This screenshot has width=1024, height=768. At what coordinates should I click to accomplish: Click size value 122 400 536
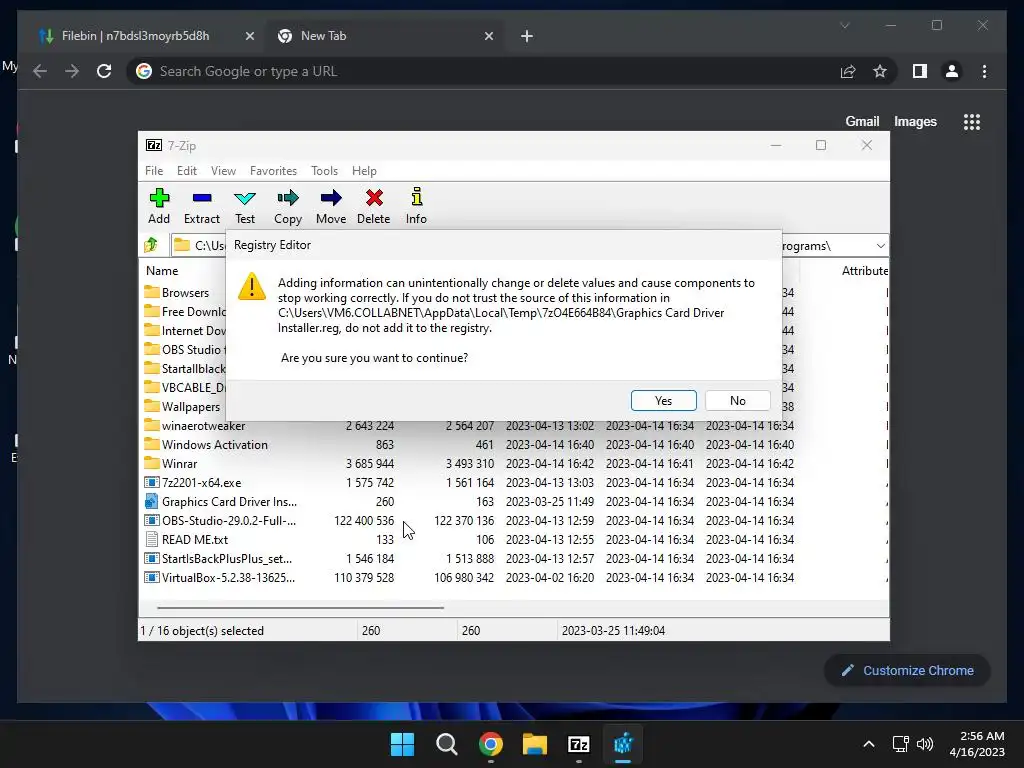point(364,520)
